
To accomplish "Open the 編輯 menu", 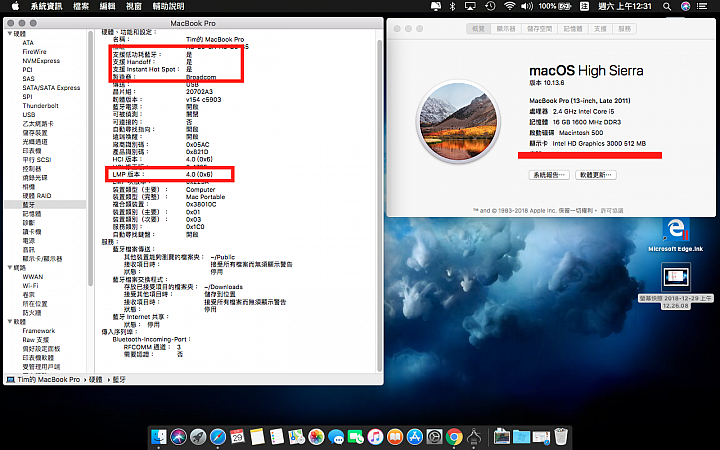I will [108, 6].
